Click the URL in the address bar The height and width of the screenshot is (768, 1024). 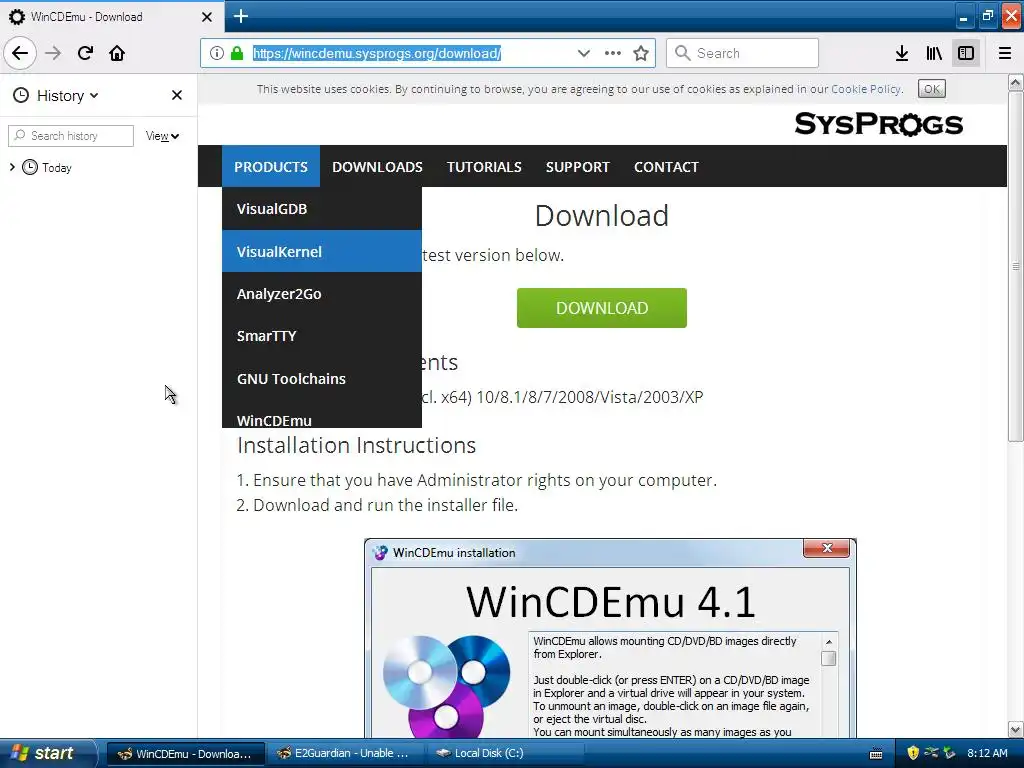377,53
